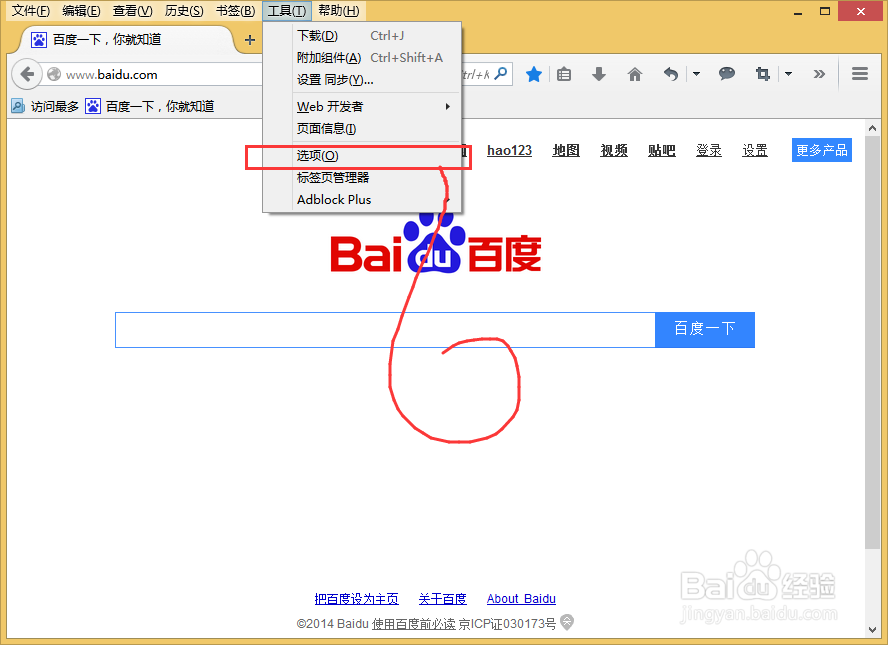
Task: Click the crop screenshot toolbar icon
Action: [763, 74]
